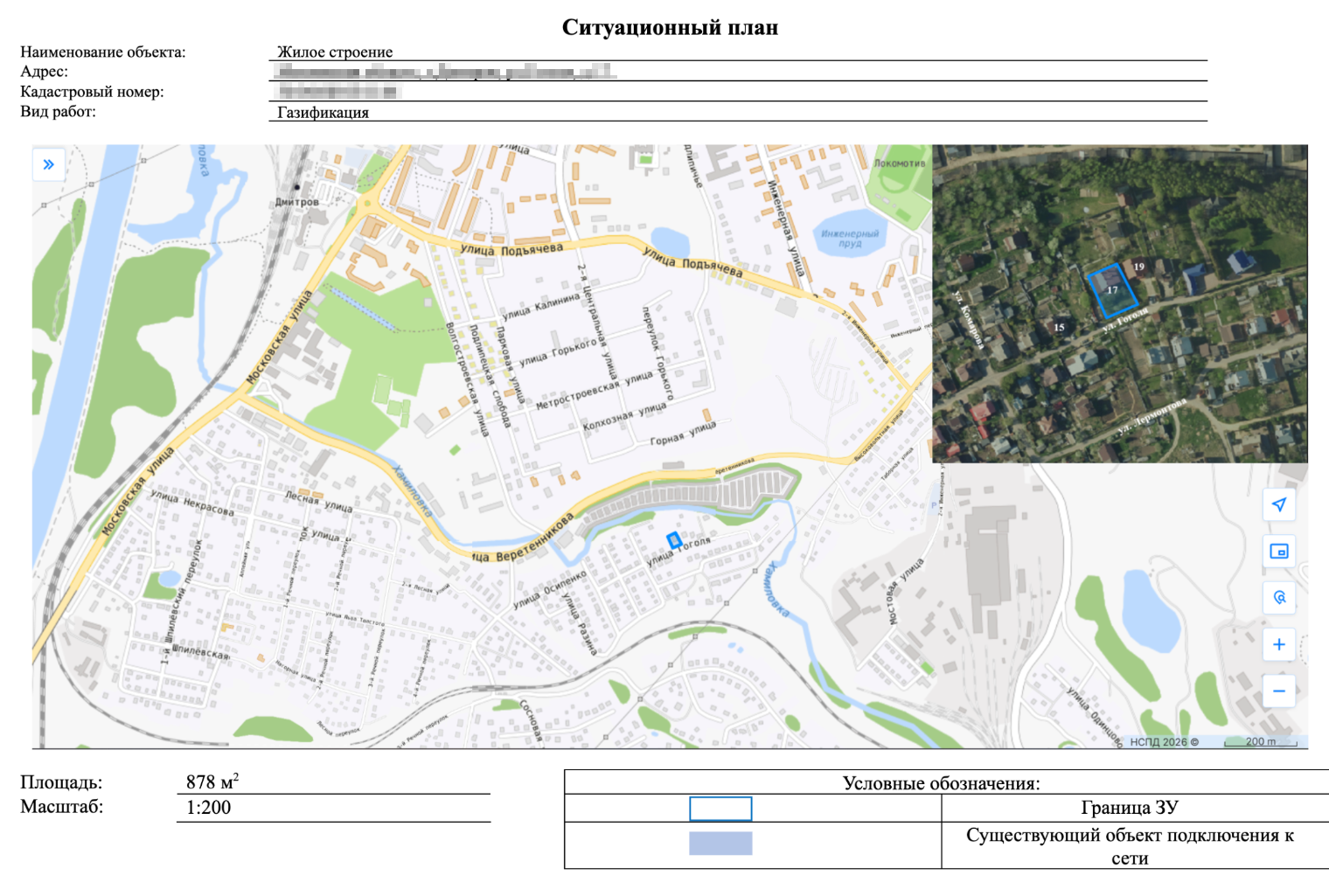This screenshot has width=1329, height=896.
Task: Click the НСПД 2026 copyright text
Action: tap(1164, 742)
